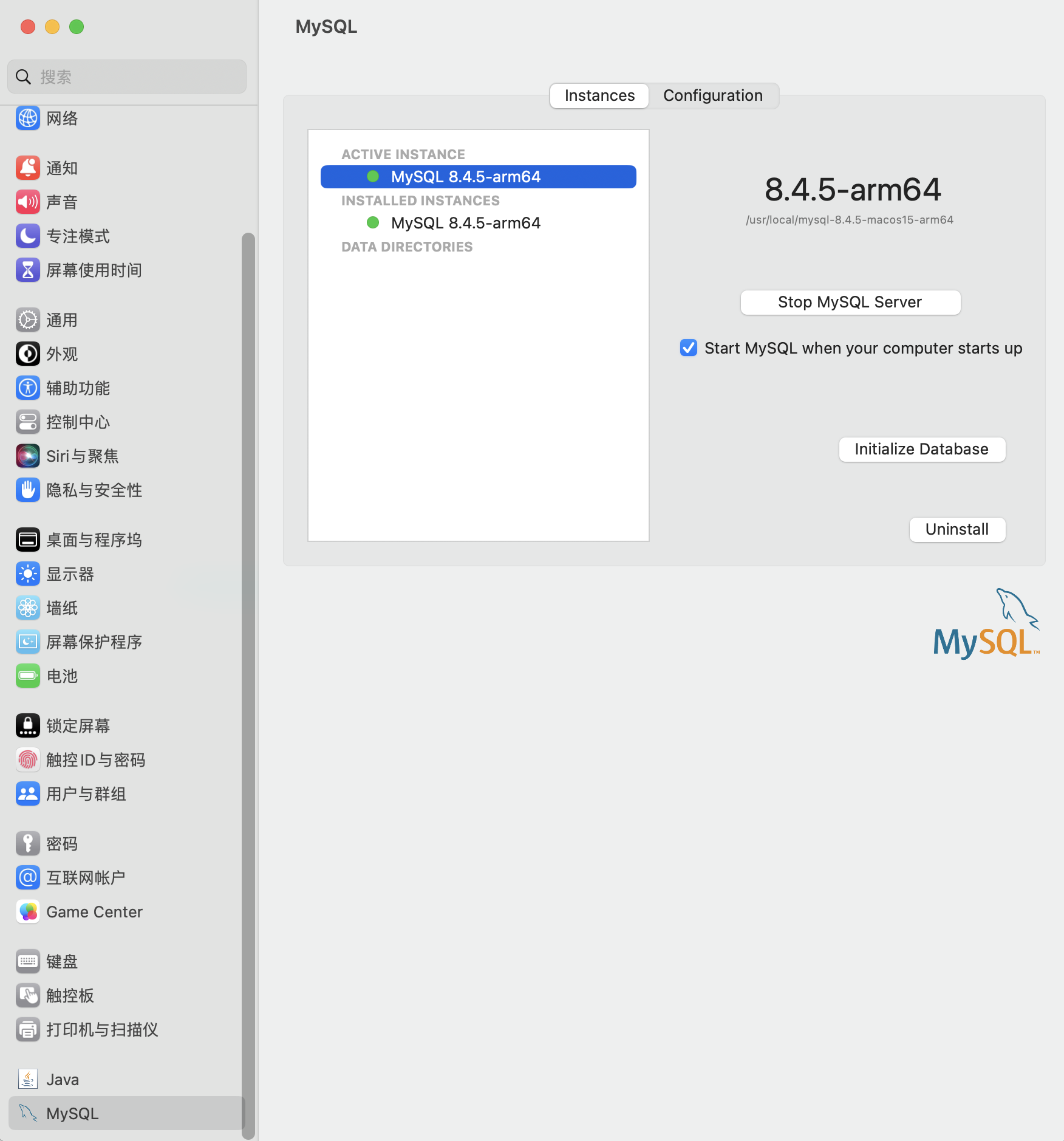The height and width of the screenshot is (1141, 1064).
Task: Open Displays sun icon
Action: point(28,574)
